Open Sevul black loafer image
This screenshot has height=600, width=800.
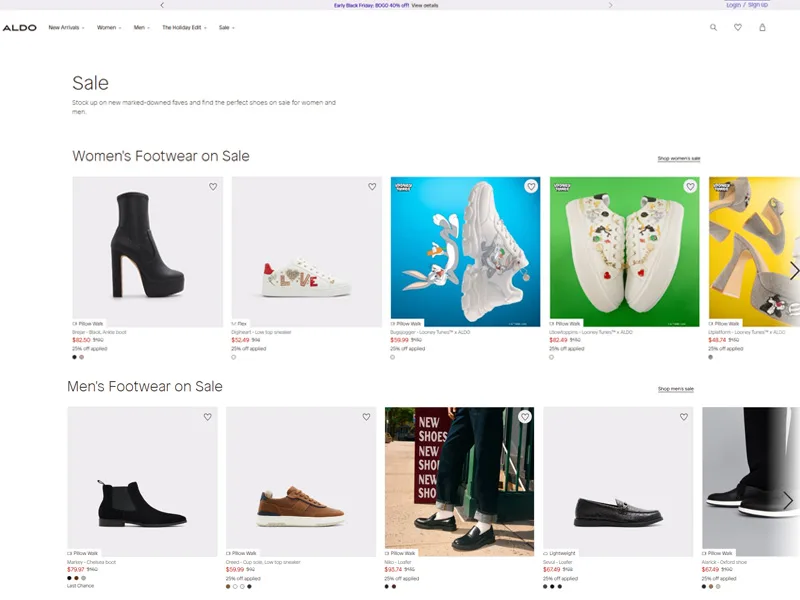point(618,482)
